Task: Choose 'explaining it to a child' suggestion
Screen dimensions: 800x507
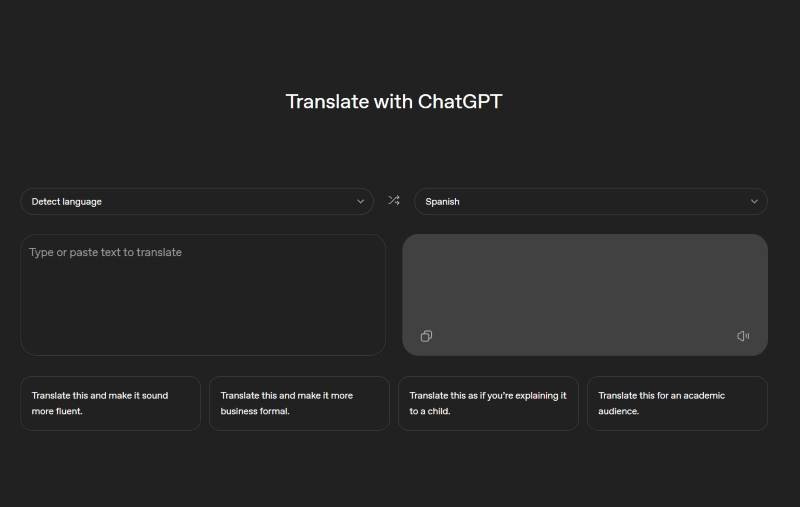Action: [488, 403]
